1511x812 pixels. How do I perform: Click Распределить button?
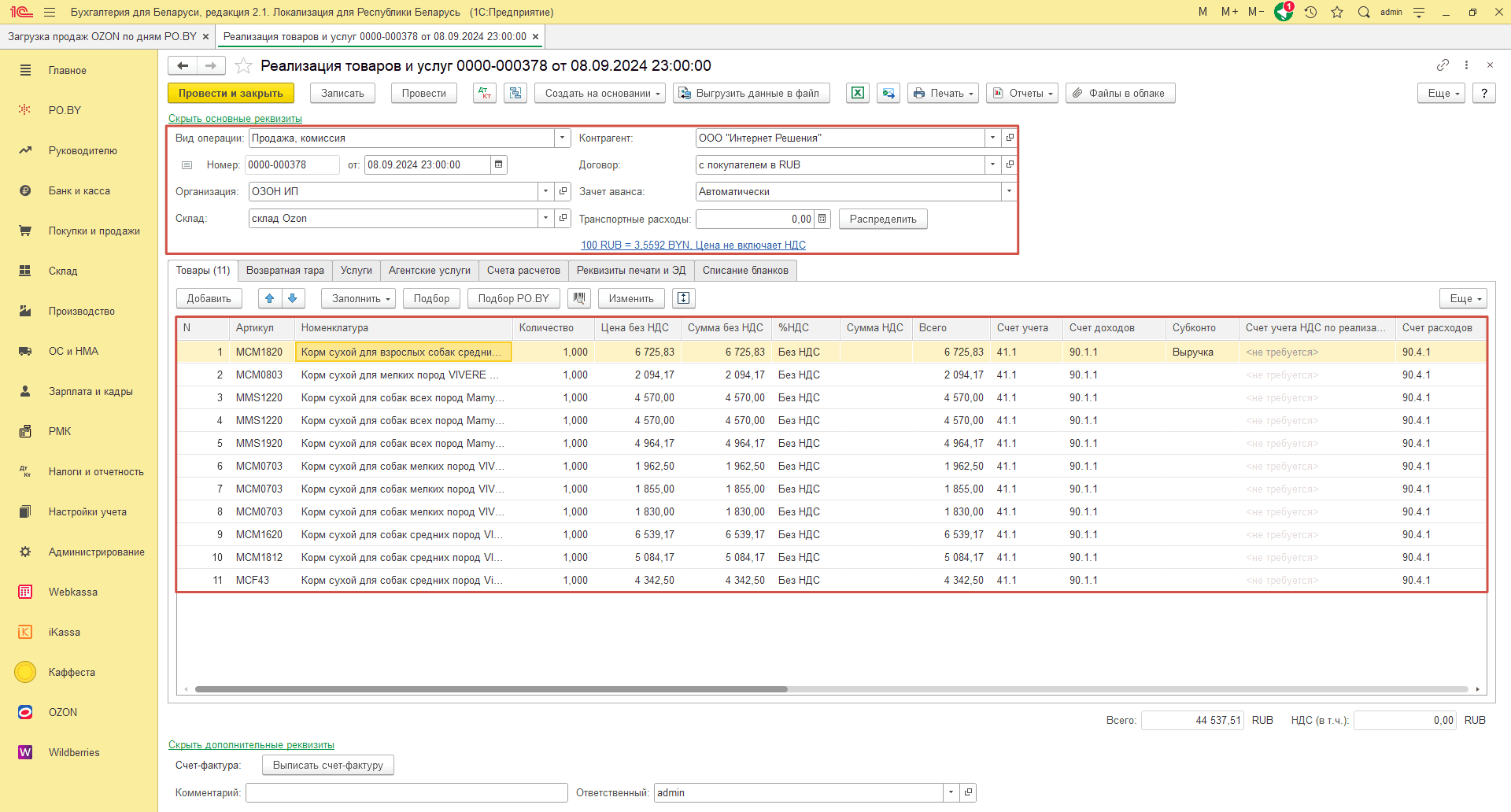(x=883, y=219)
